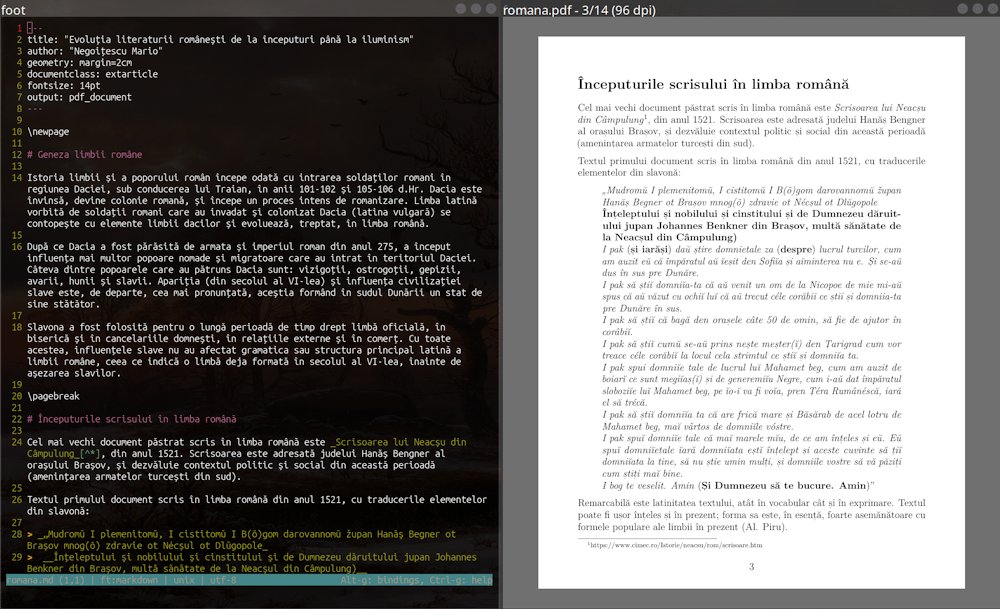Click the bold '(și iarăși)' text in the PDF

(649, 249)
